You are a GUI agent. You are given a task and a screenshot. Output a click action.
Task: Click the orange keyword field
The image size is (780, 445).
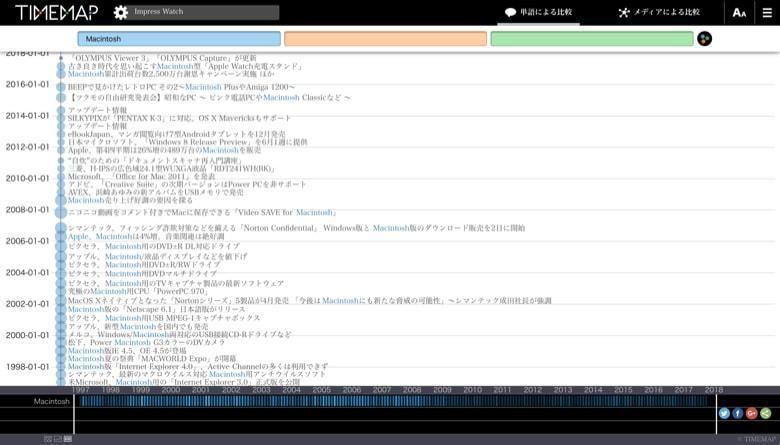tap(386, 39)
